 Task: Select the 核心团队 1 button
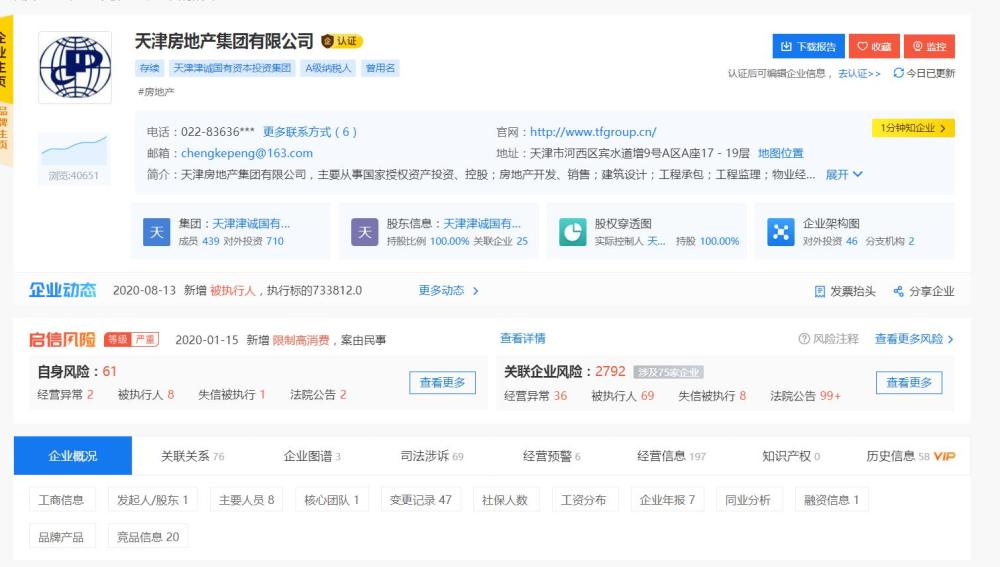(332, 500)
